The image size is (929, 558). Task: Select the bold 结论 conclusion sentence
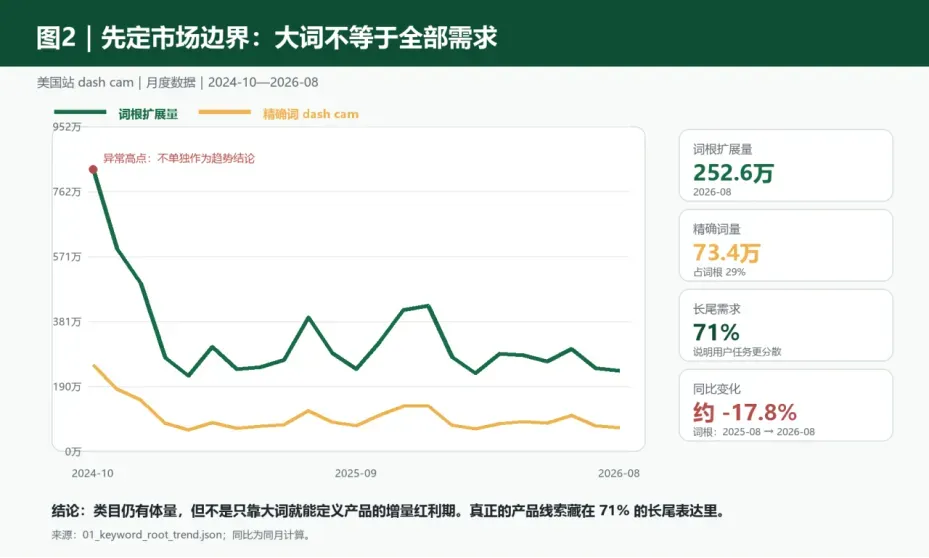[388, 511]
